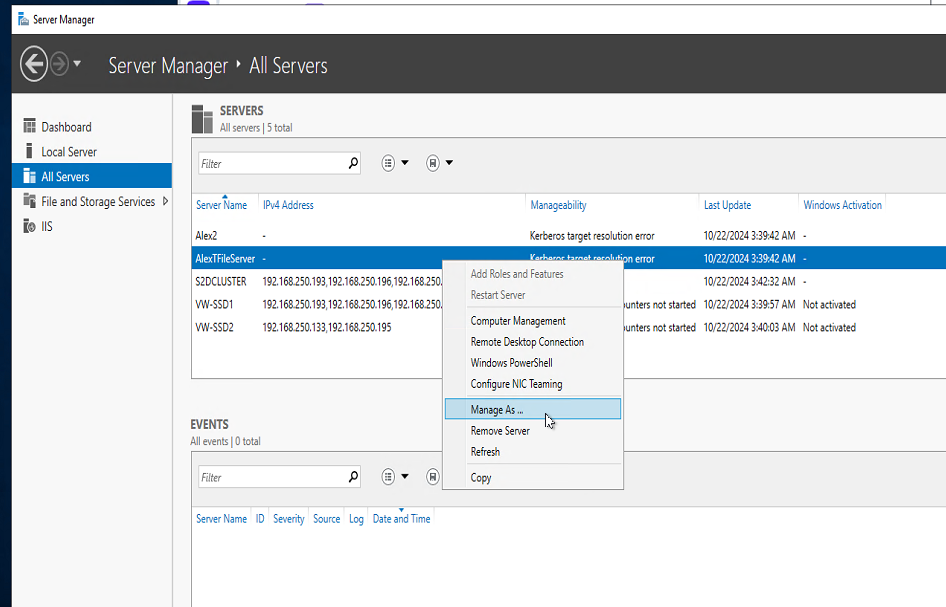The height and width of the screenshot is (607, 946).
Task: Sort events by Date and Time column
Action: pyautogui.click(x=401, y=519)
